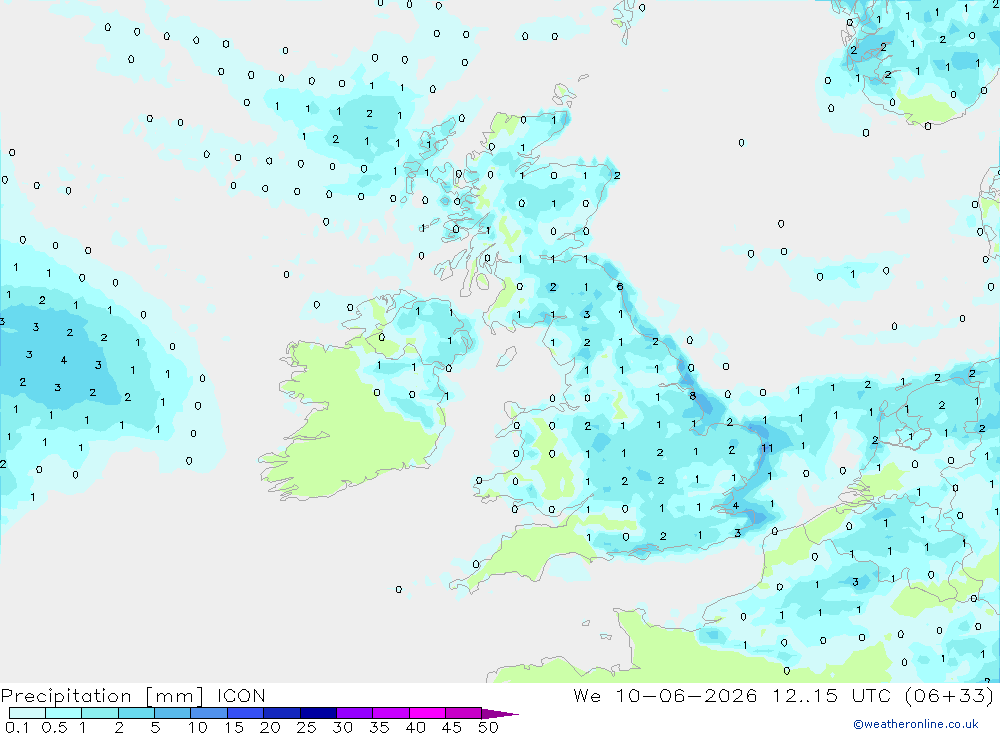This screenshot has width=1000, height=733.
Task: Click the "35" legend scale label
Action: 379,727
